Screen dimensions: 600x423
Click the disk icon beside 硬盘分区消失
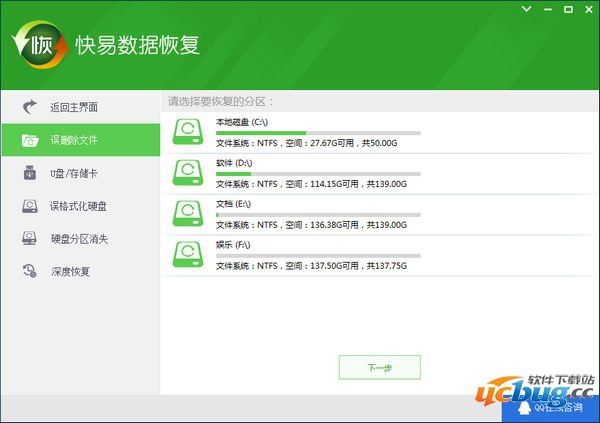[29, 238]
